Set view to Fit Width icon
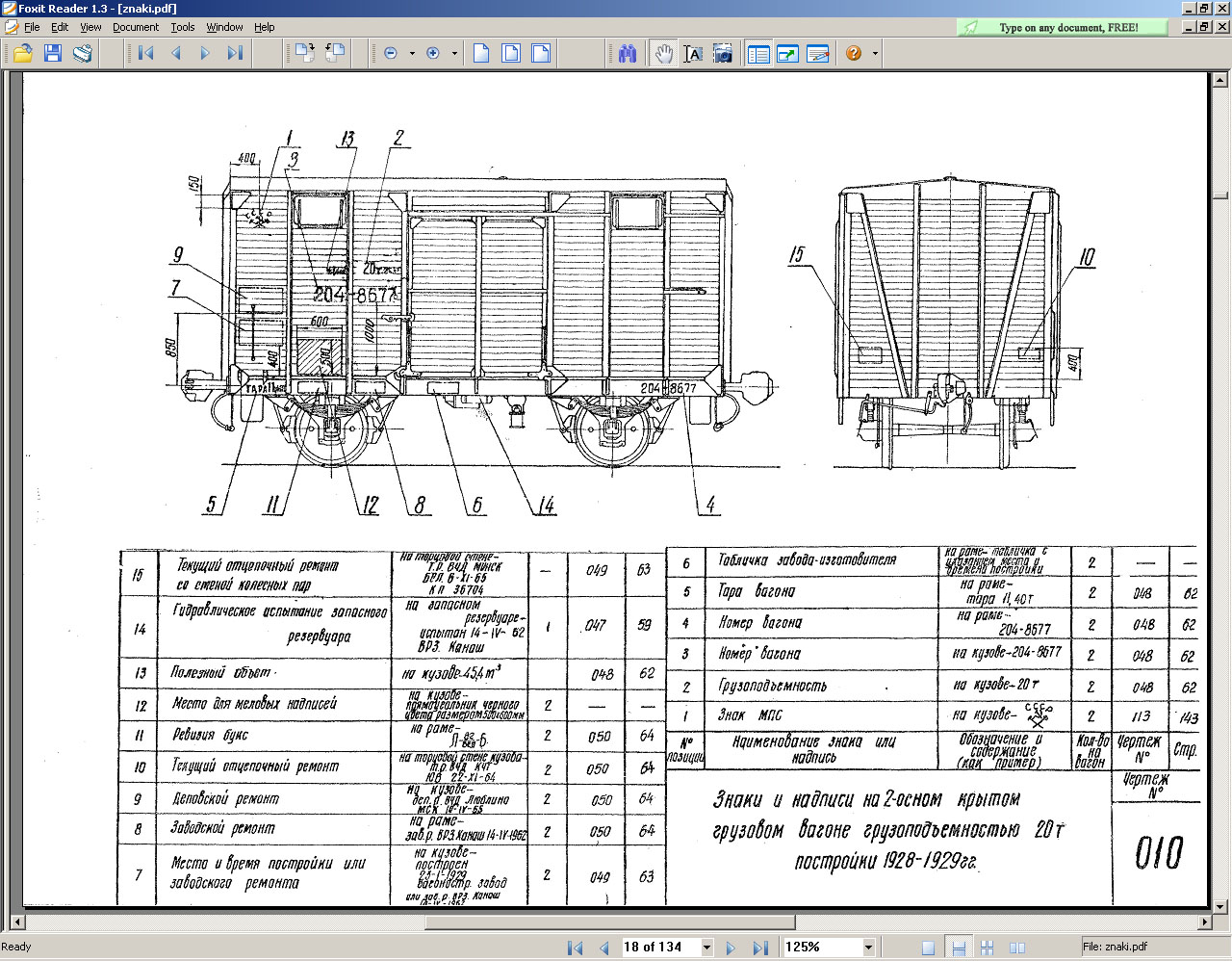 click(541, 54)
